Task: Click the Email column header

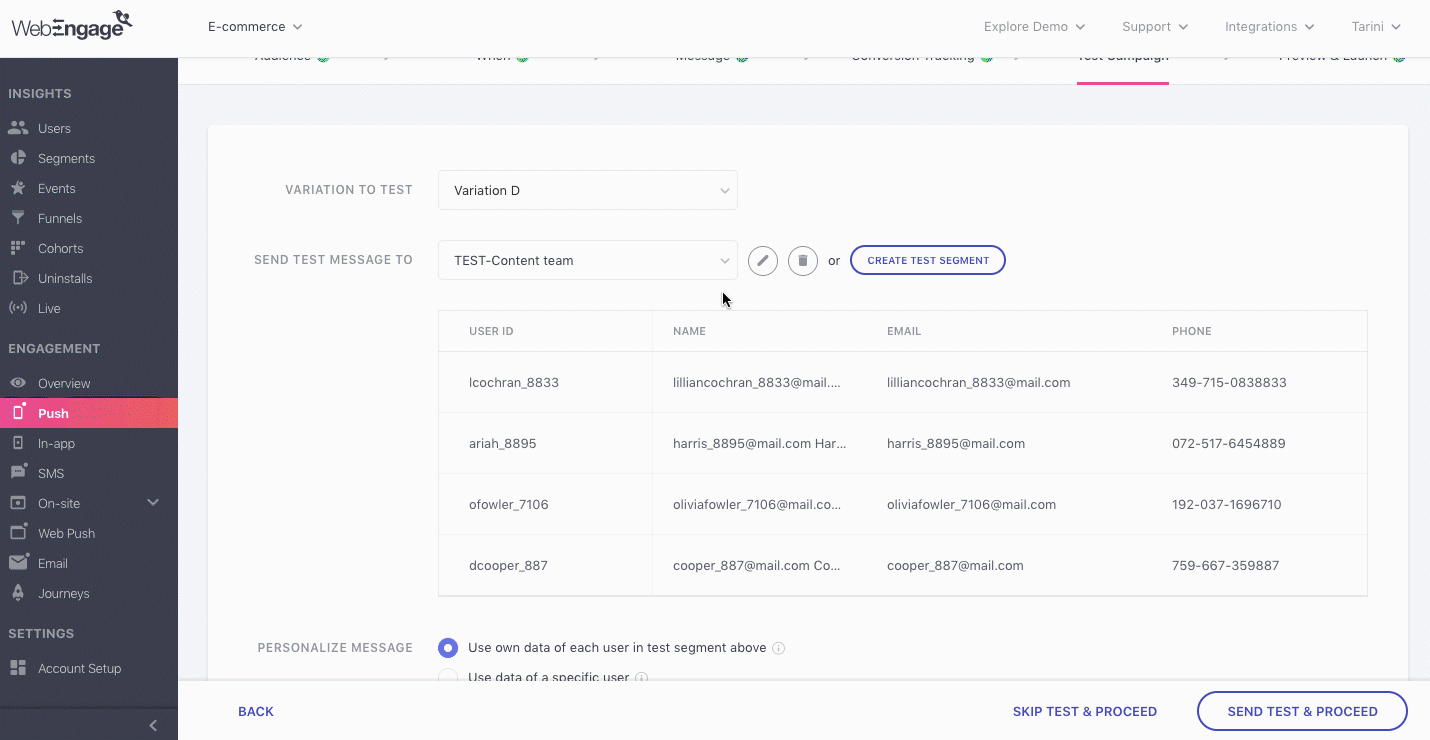Action: coord(904,331)
